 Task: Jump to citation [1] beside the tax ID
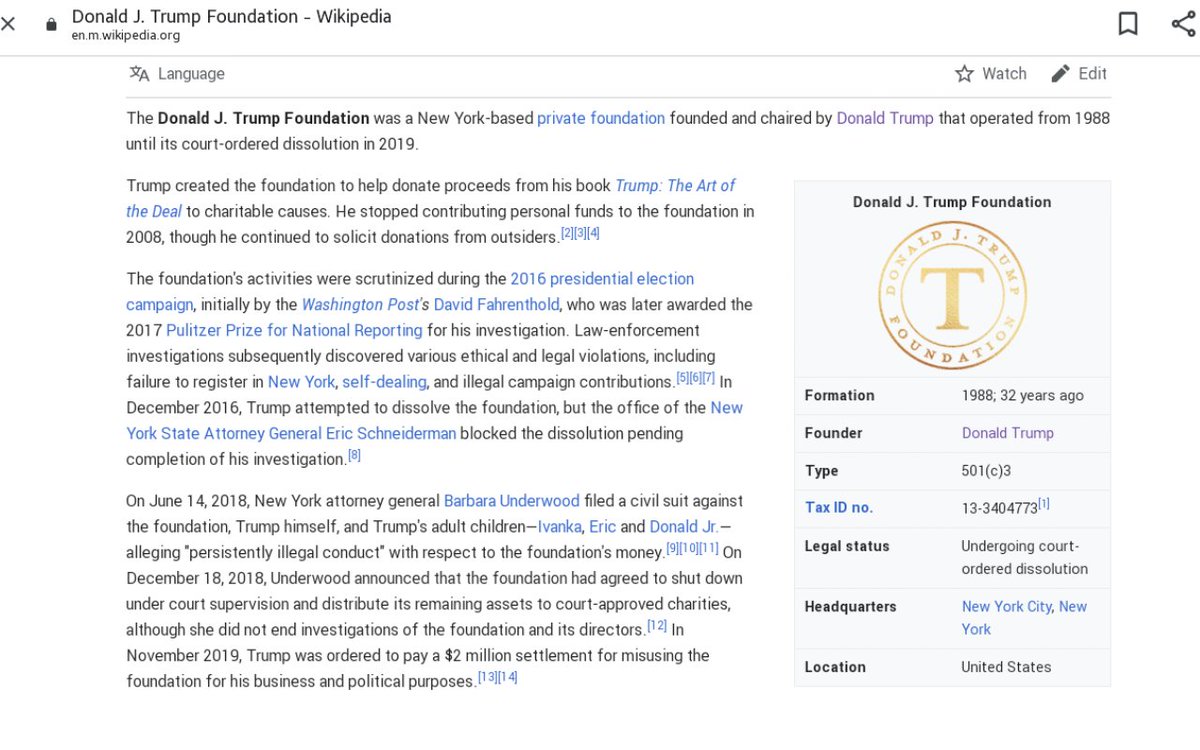pyautogui.click(x=1044, y=504)
